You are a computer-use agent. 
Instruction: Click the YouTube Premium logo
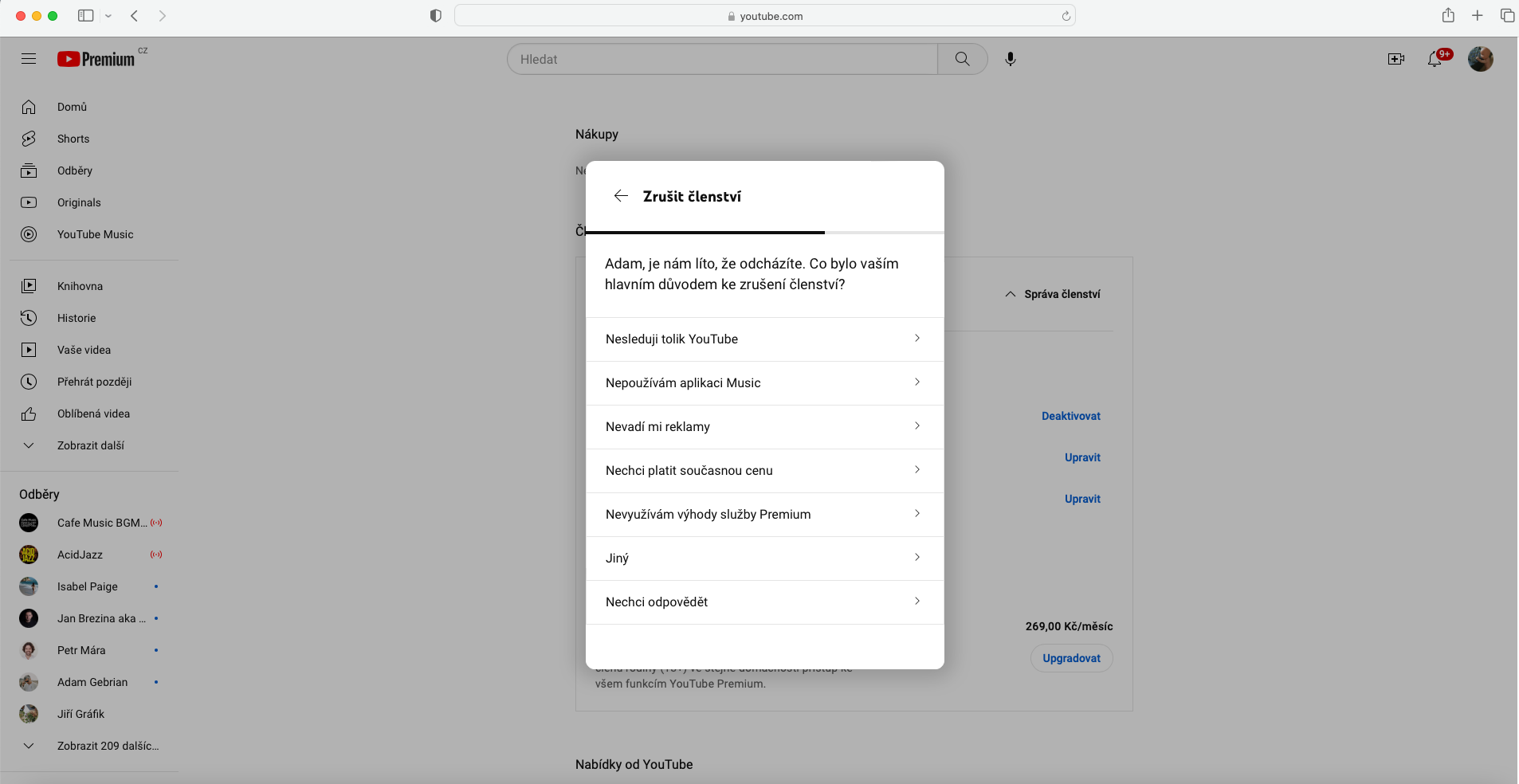[96, 59]
